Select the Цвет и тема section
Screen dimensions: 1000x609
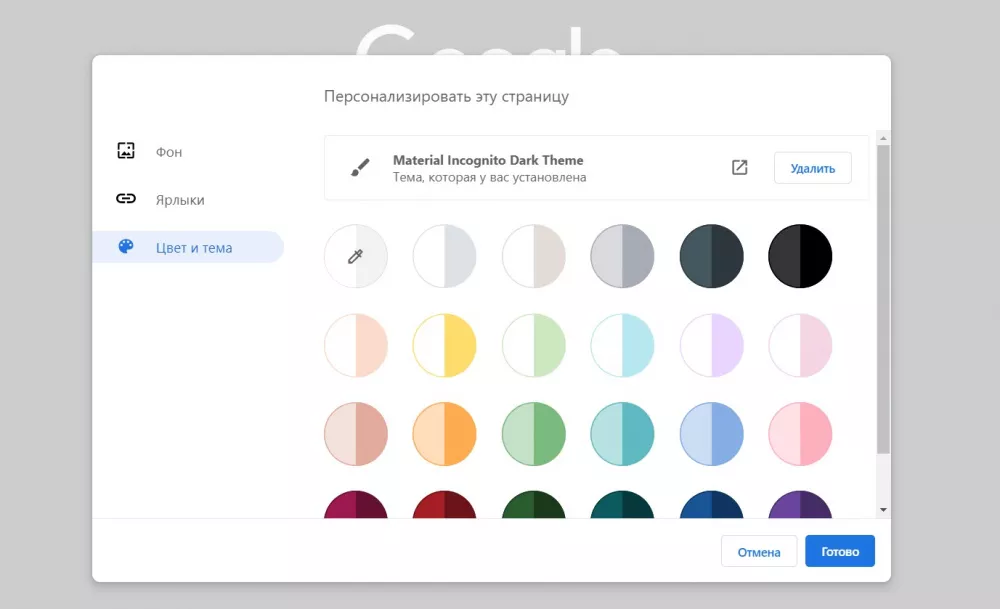tap(193, 248)
